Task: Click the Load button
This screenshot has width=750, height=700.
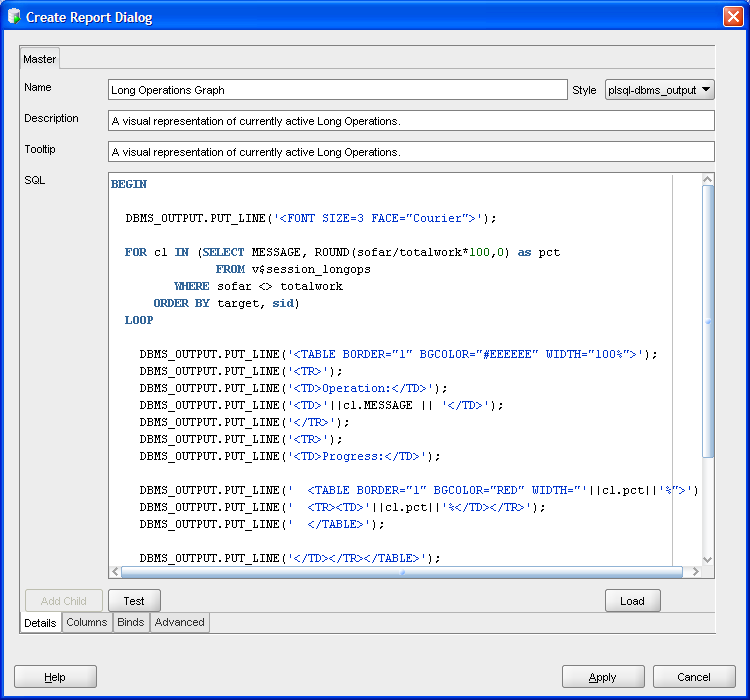Action: (x=632, y=601)
